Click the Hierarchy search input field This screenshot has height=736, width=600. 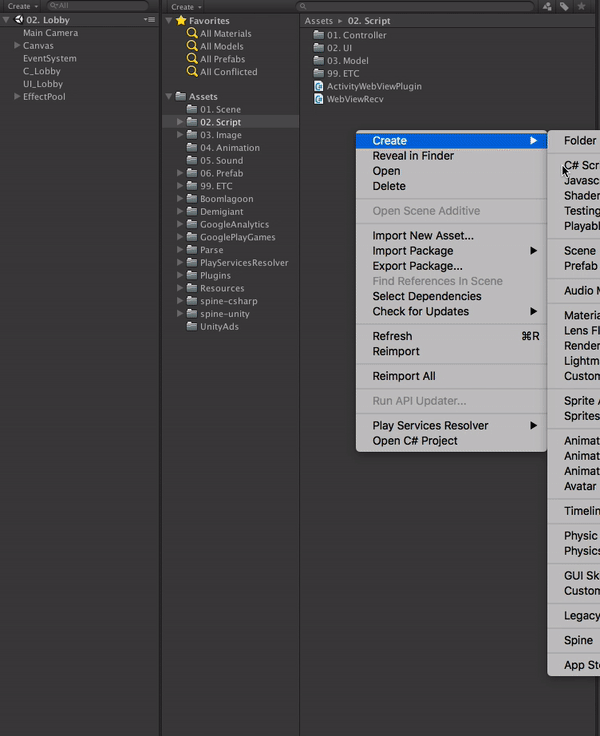[98, 6]
